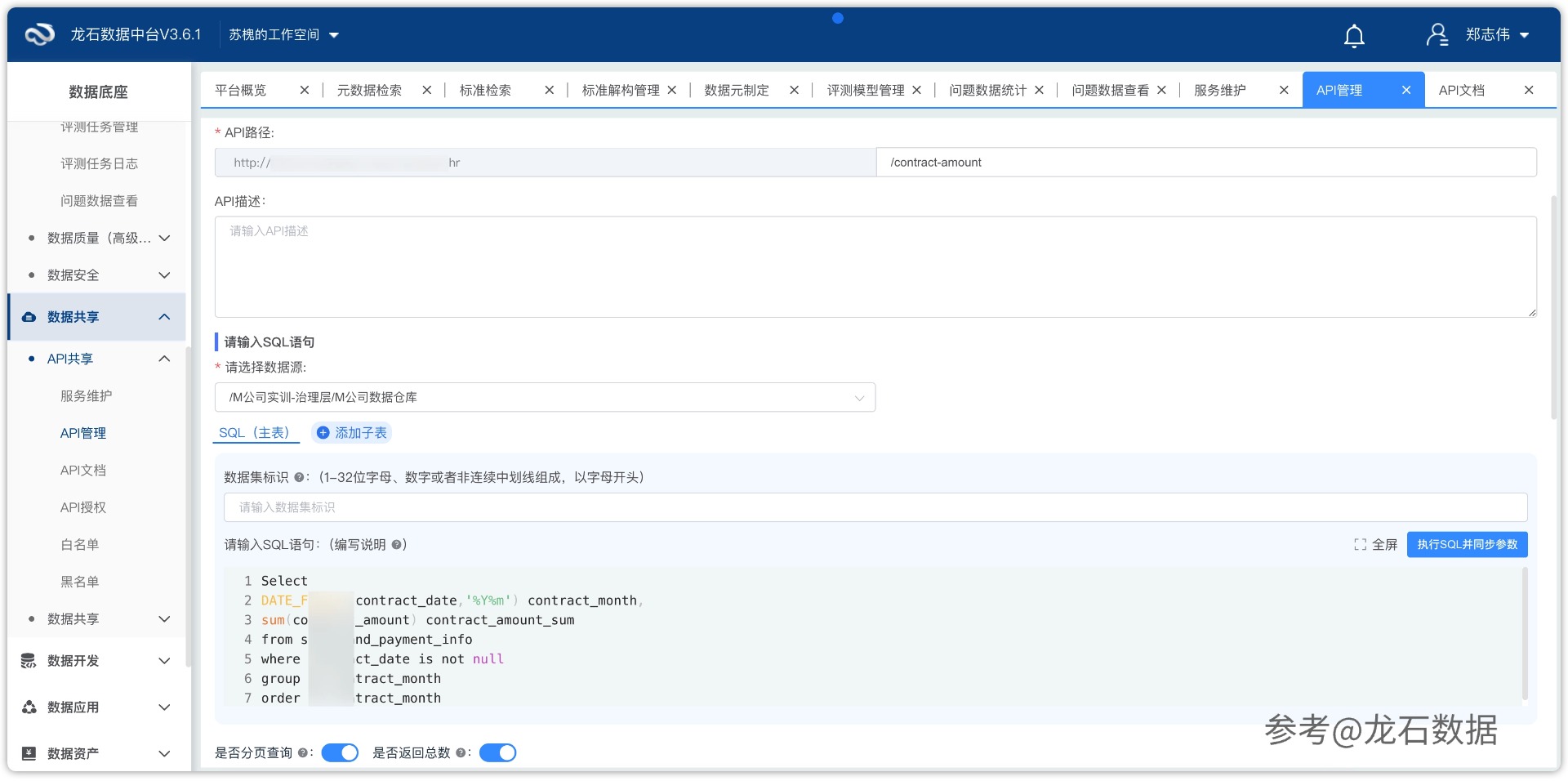Click the user avatar icon
This screenshot has width=1568, height=781.
click(1437, 34)
